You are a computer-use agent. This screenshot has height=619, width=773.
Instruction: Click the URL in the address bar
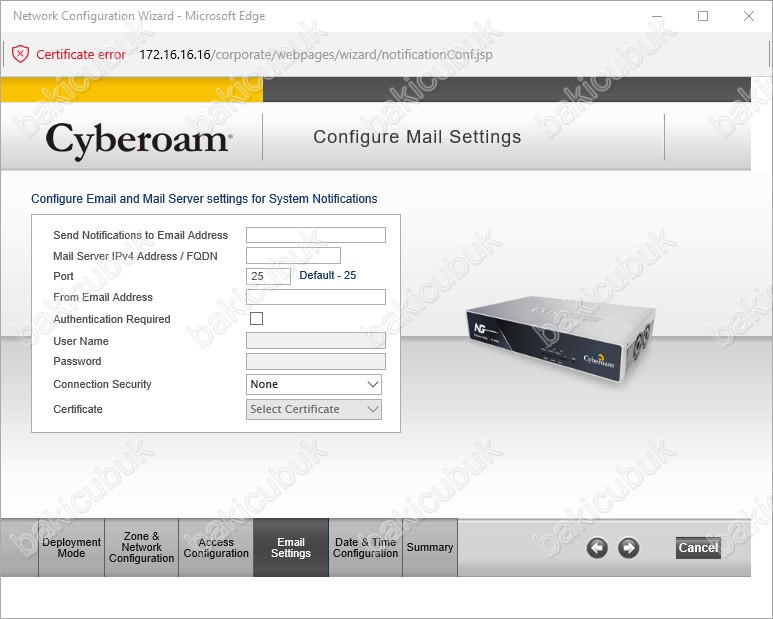tap(316, 54)
